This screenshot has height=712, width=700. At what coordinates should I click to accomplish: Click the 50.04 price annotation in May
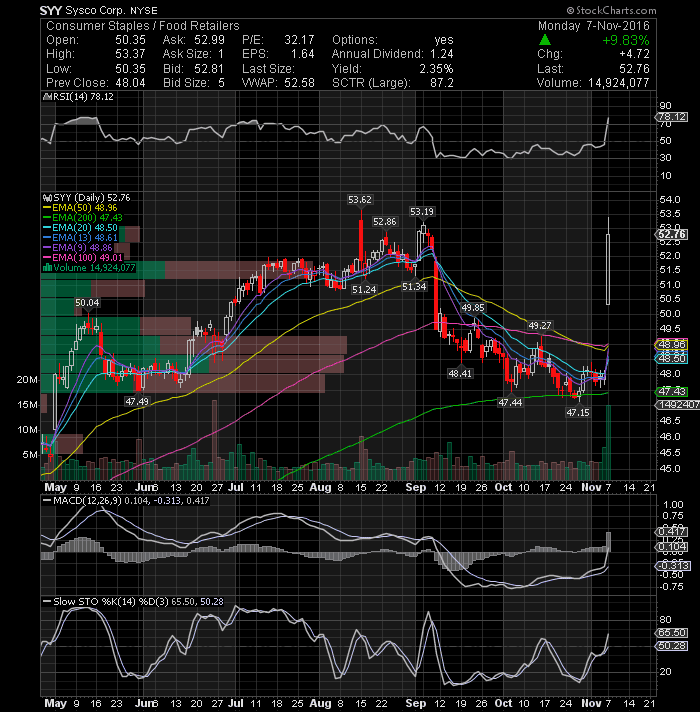[x=87, y=302]
